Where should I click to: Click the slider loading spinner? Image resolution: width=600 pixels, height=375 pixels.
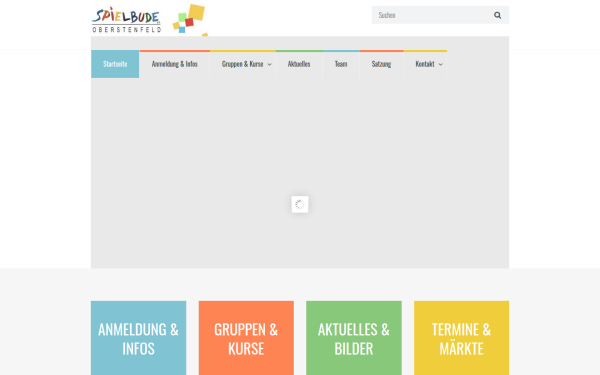click(300, 205)
